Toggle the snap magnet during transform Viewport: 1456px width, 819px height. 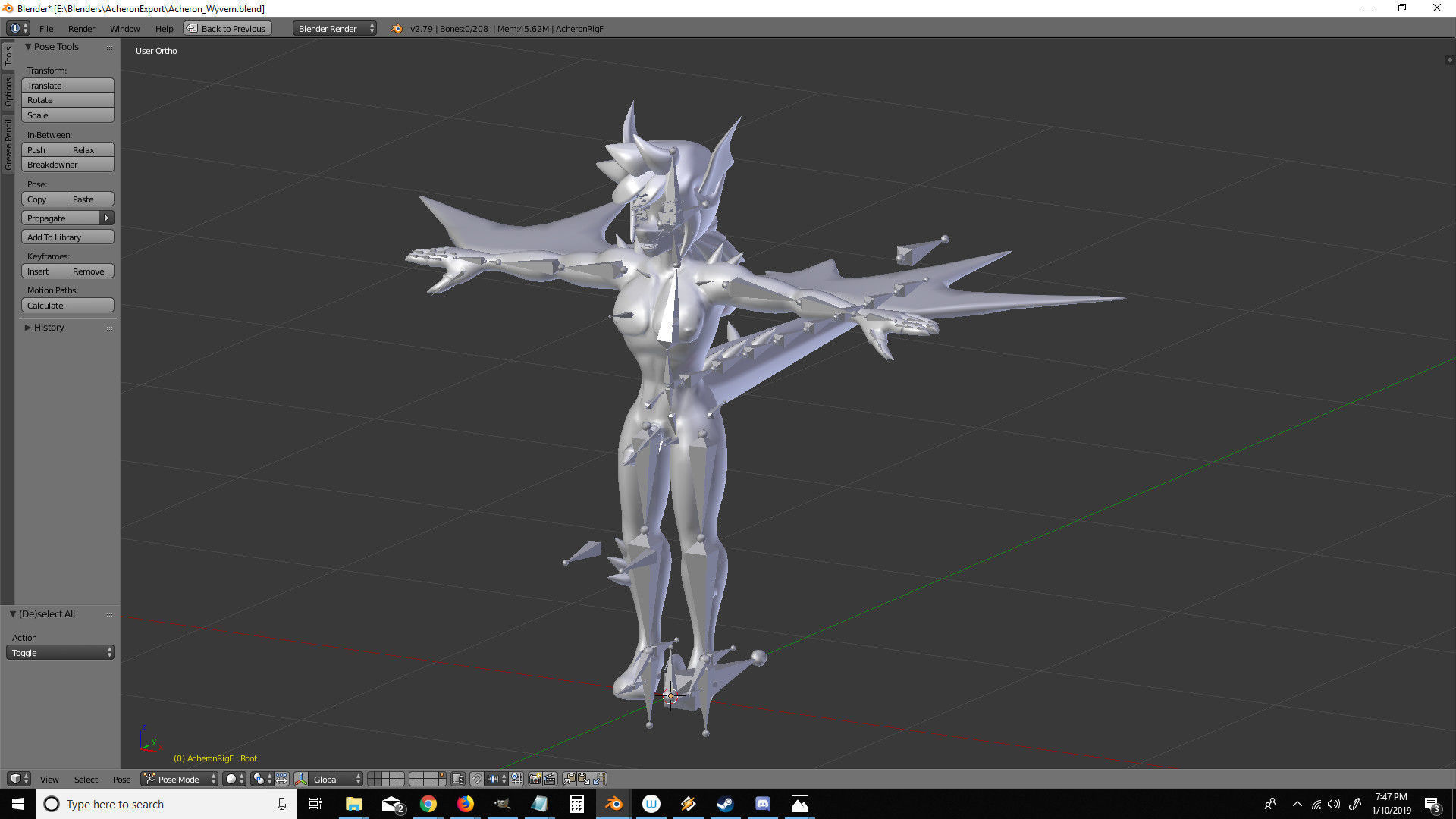click(x=476, y=779)
